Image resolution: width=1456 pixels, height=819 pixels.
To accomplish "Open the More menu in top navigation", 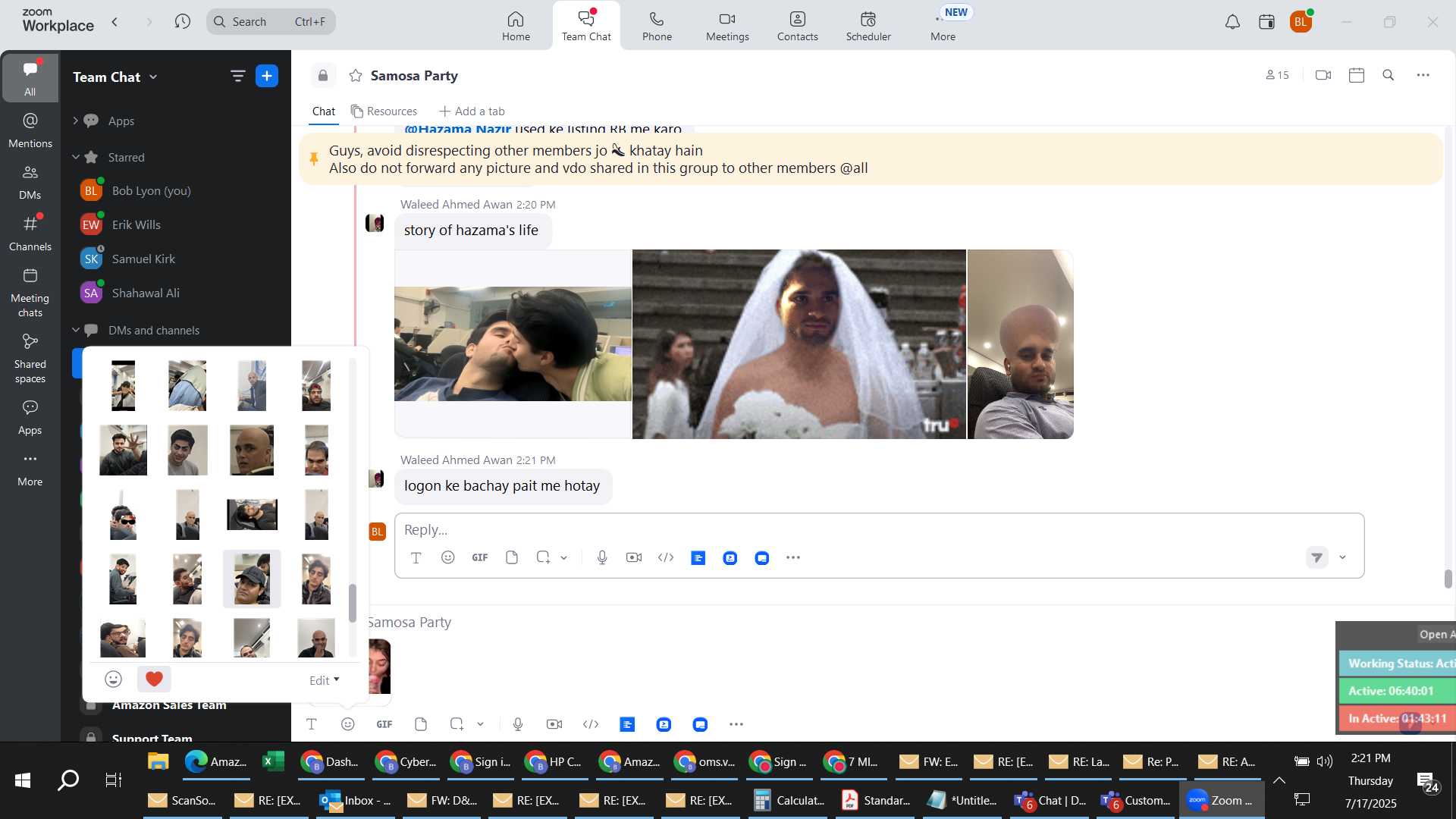I will (943, 26).
